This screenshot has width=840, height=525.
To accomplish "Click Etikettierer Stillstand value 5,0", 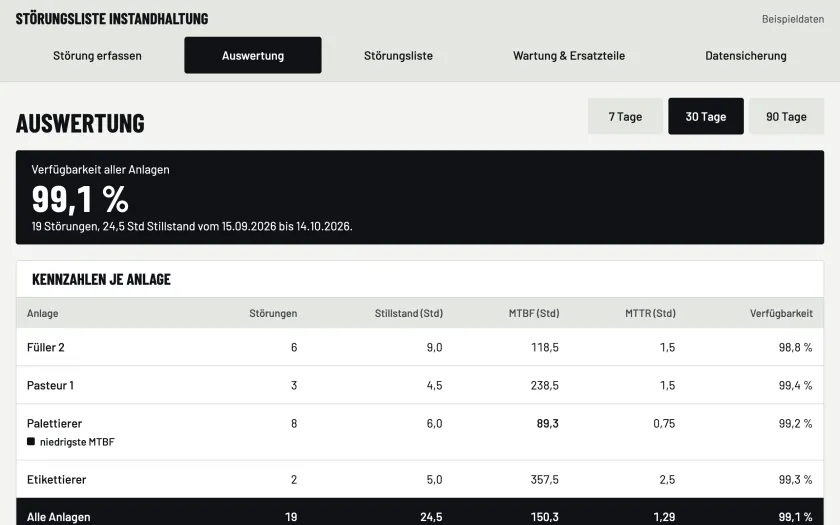I will (x=434, y=479).
